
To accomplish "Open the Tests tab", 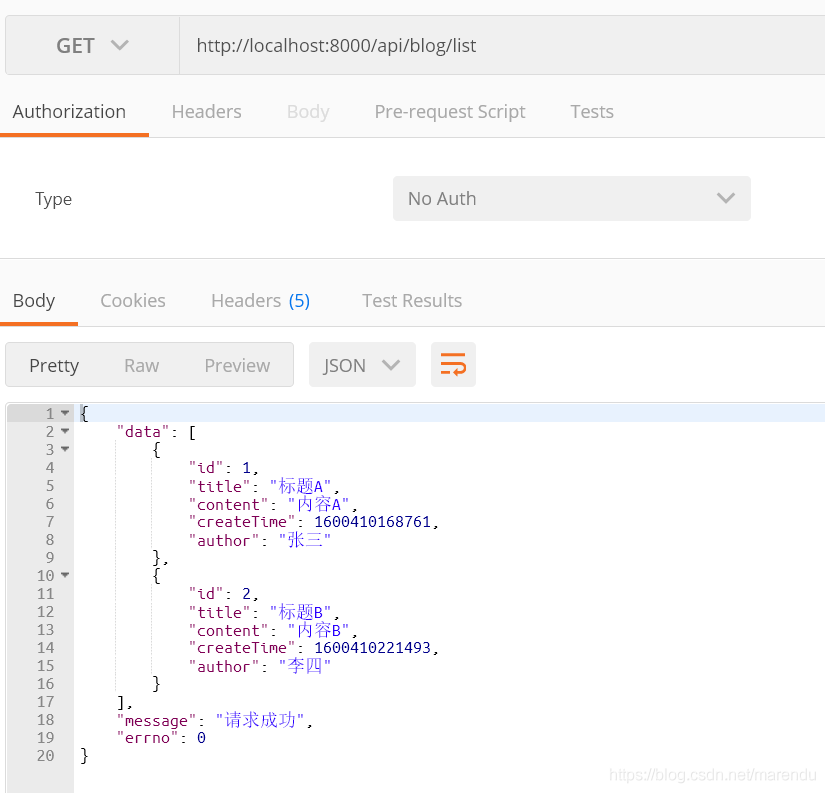I will pyautogui.click(x=592, y=112).
